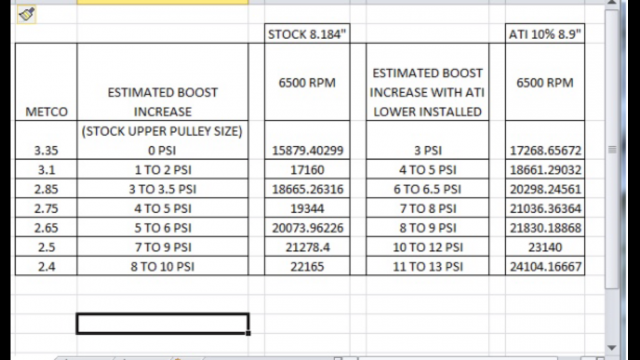Select METCO value 2.4 cell
The width and height of the screenshot is (640, 360).
pos(46,266)
